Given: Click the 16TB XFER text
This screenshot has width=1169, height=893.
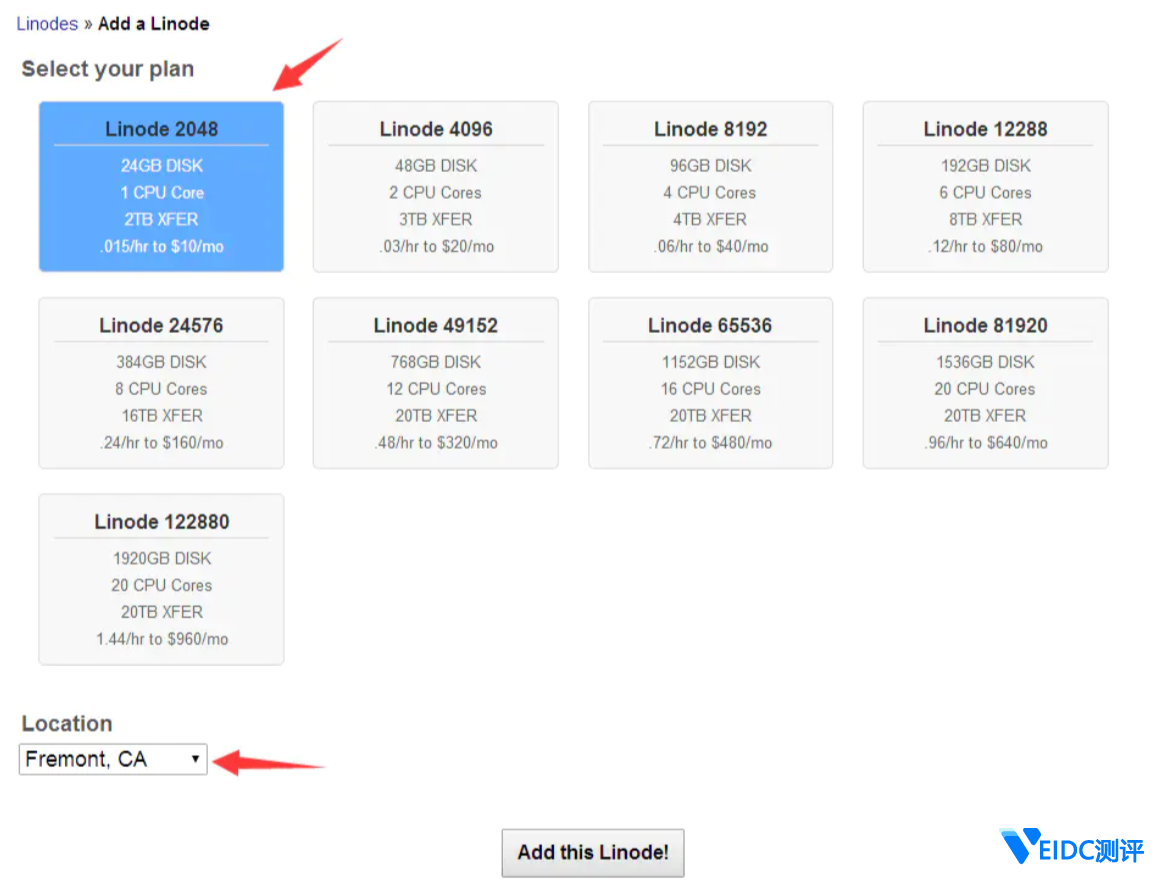Looking at the screenshot, I should tap(162, 416).
